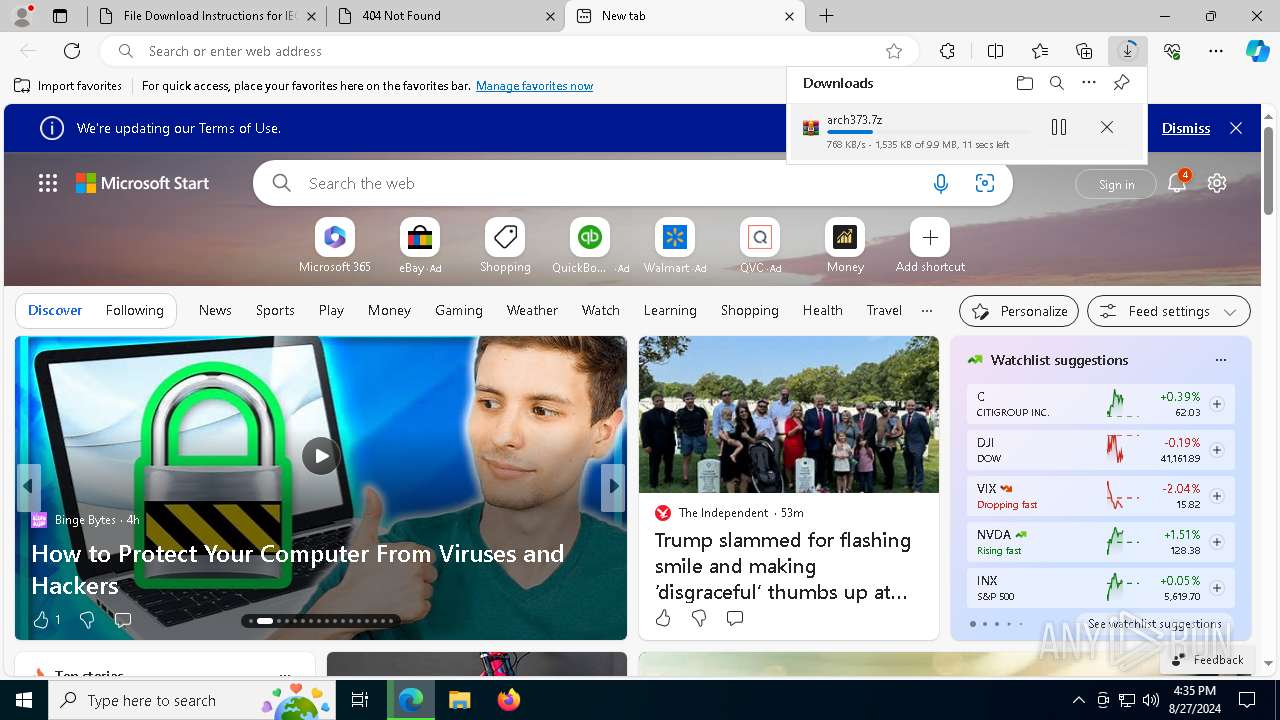Open the Weather feed category

tap(532, 310)
